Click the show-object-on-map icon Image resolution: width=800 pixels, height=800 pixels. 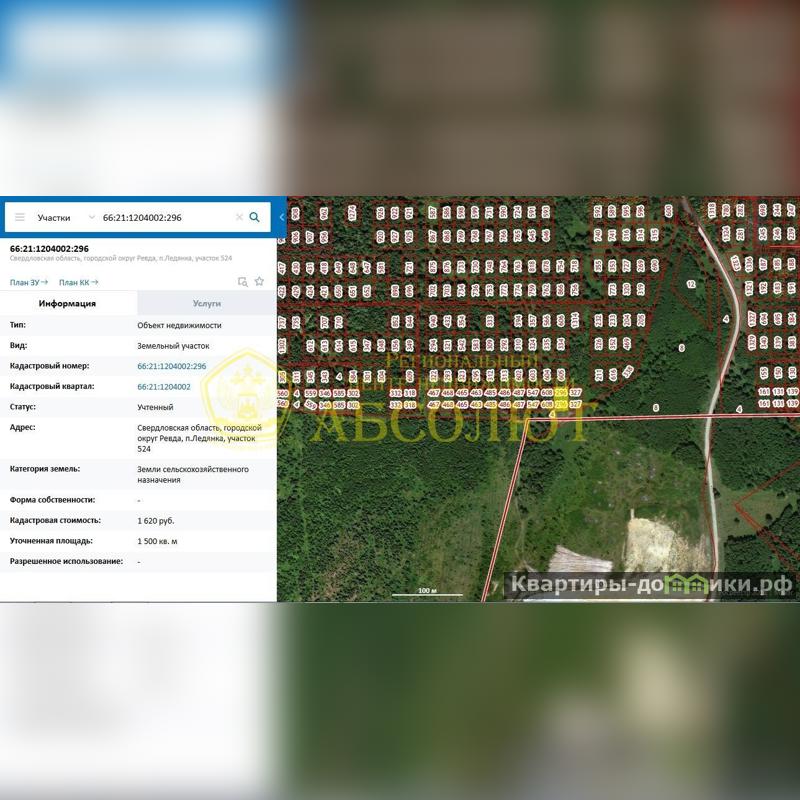click(243, 282)
